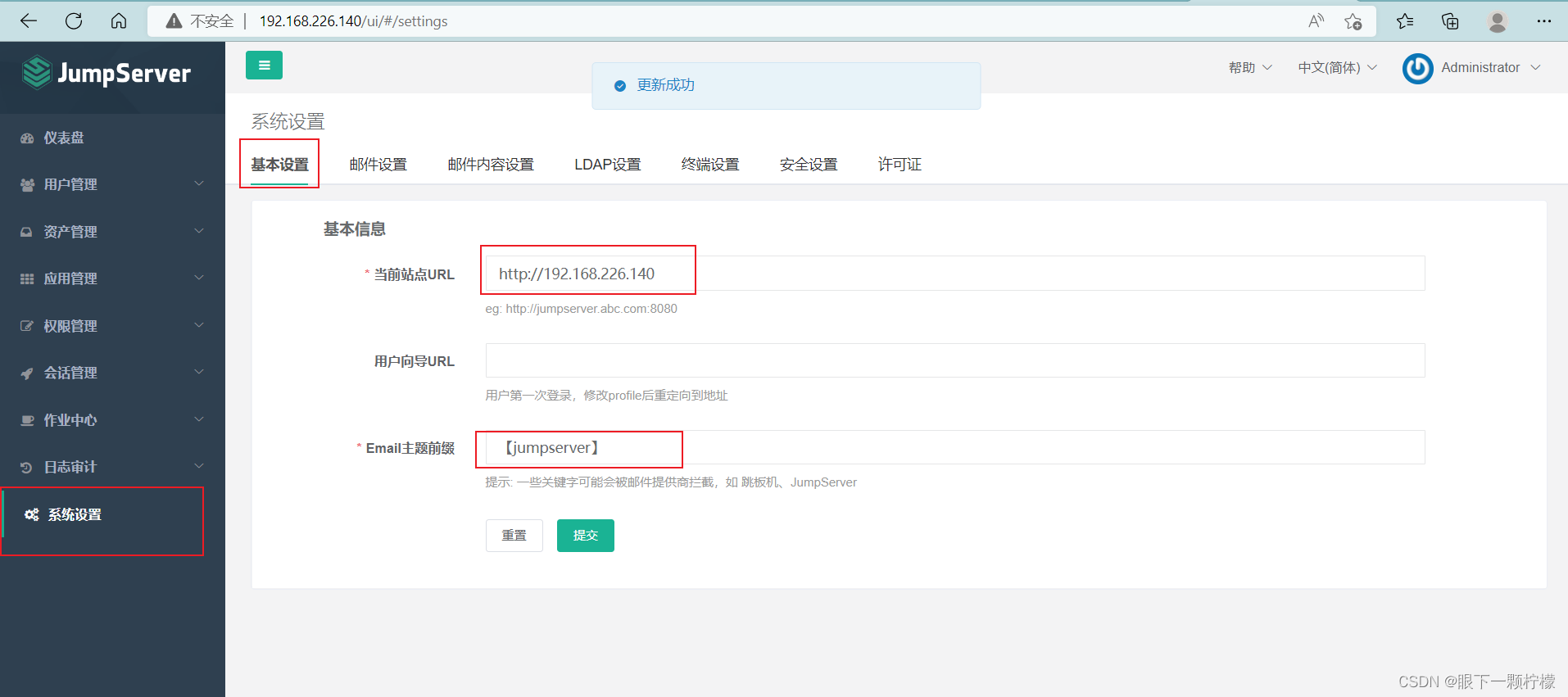Click into 用户向导URL input field
This screenshot has width=1568, height=697.
955,360
